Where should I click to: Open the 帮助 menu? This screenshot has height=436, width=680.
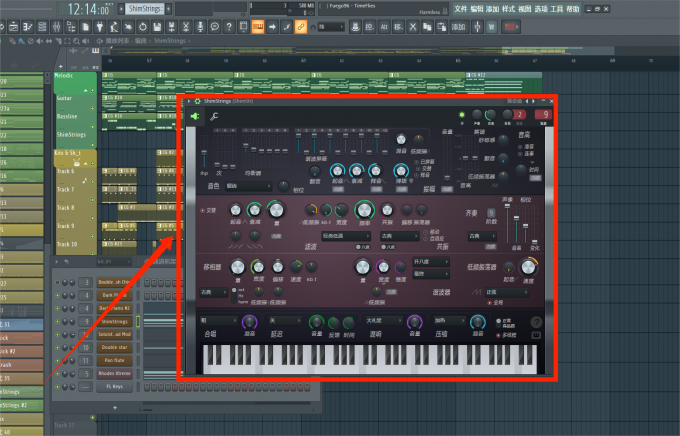572,9
